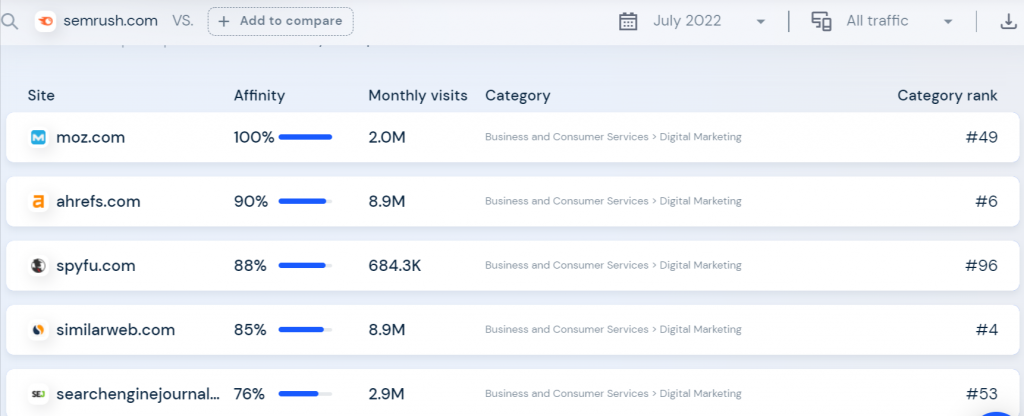Click the #53 category rank
1024x416 pixels.
click(x=982, y=394)
